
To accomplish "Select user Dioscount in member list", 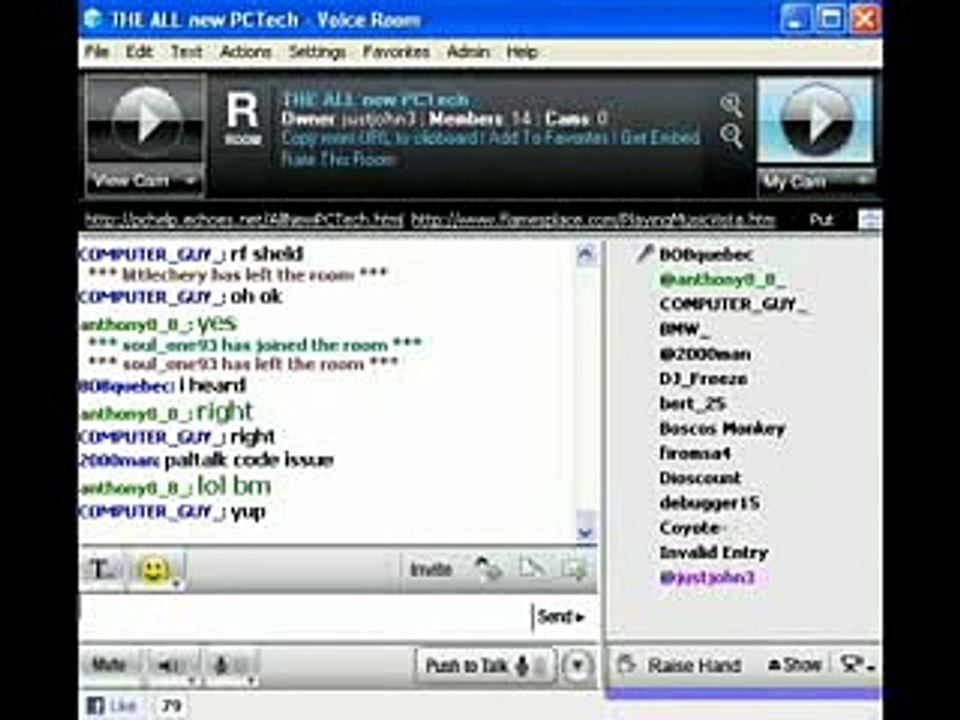I will tap(700, 478).
